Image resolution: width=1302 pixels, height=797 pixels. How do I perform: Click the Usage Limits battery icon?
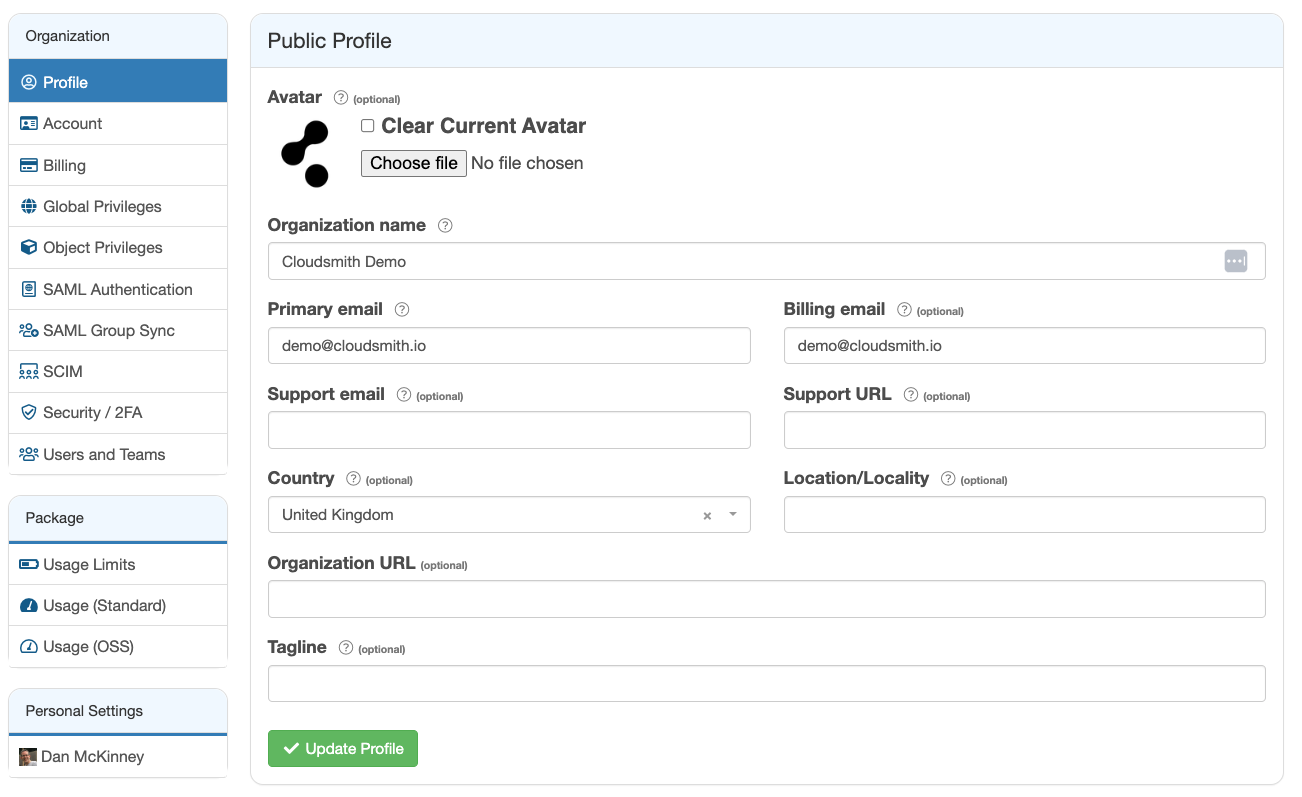pyautogui.click(x=28, y=565)
